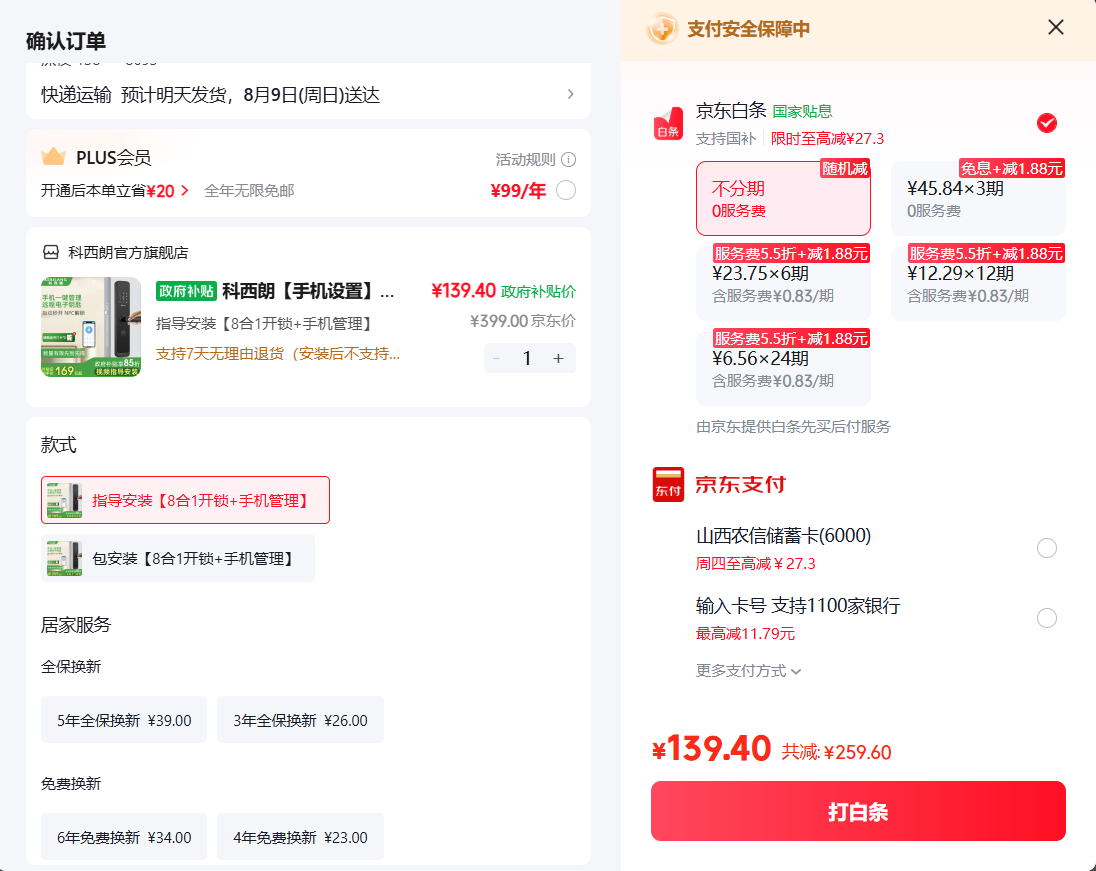
Task: Close the payment panel with the X
Action: click(1055, 27)
